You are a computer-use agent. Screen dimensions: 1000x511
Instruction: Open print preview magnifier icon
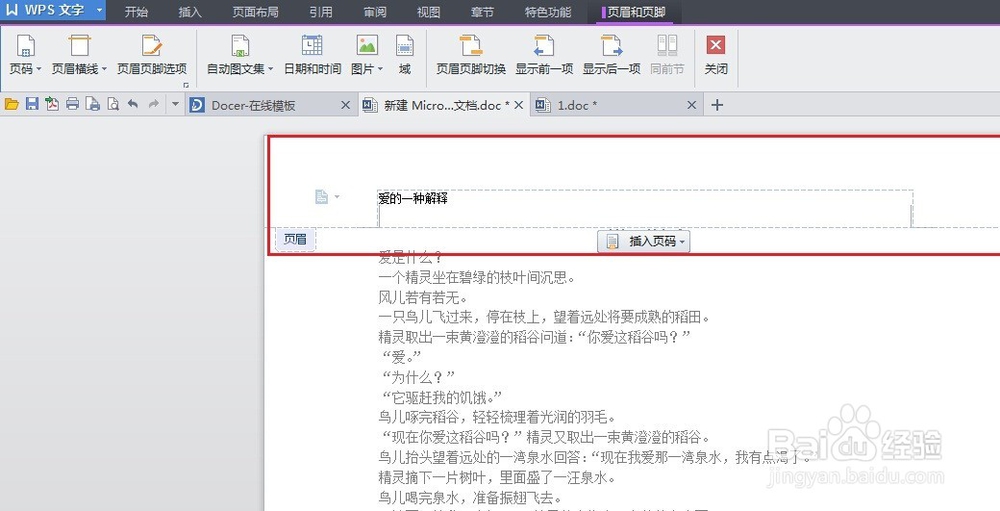(113, 104)
